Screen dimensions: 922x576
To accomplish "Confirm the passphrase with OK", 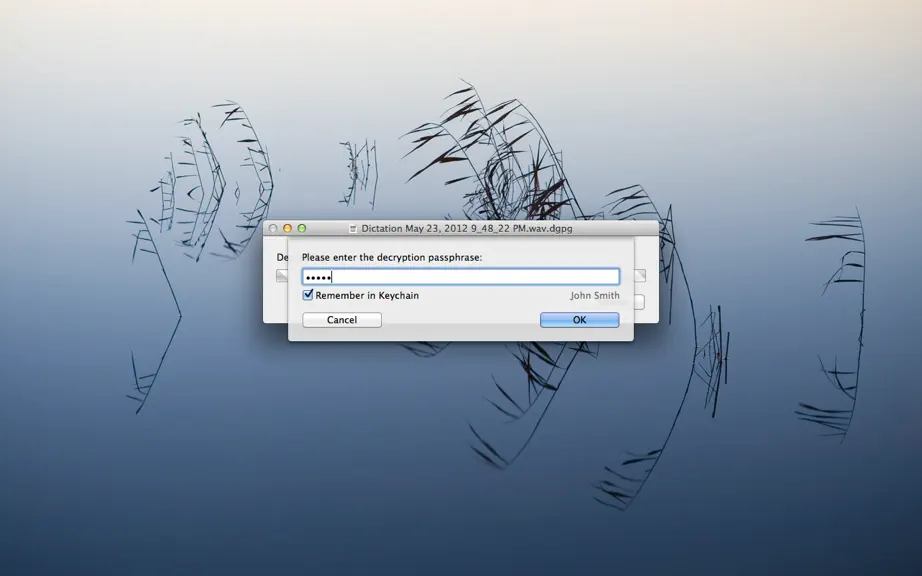I will pyautogui.click(x=579, y=320).
